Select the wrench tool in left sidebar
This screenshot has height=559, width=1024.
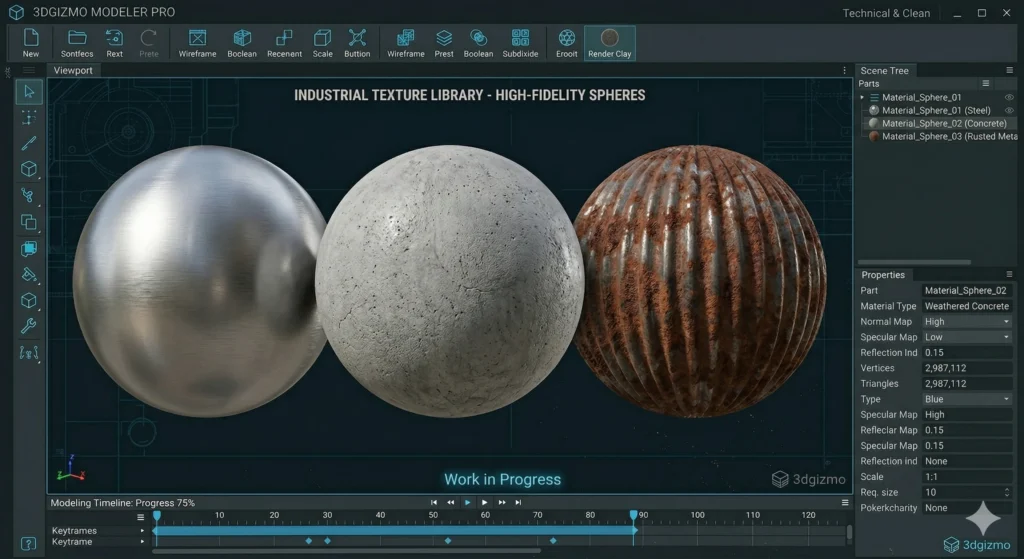pos(29,326)
